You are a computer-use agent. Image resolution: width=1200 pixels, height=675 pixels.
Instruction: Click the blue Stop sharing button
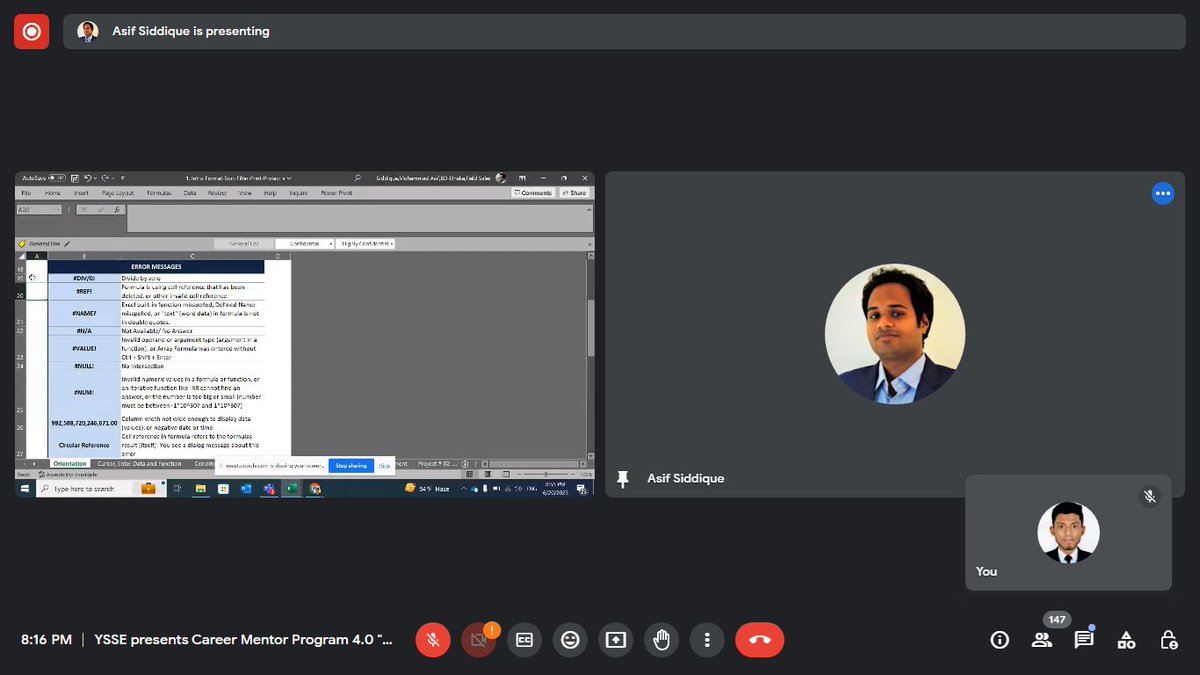point(350,466)
